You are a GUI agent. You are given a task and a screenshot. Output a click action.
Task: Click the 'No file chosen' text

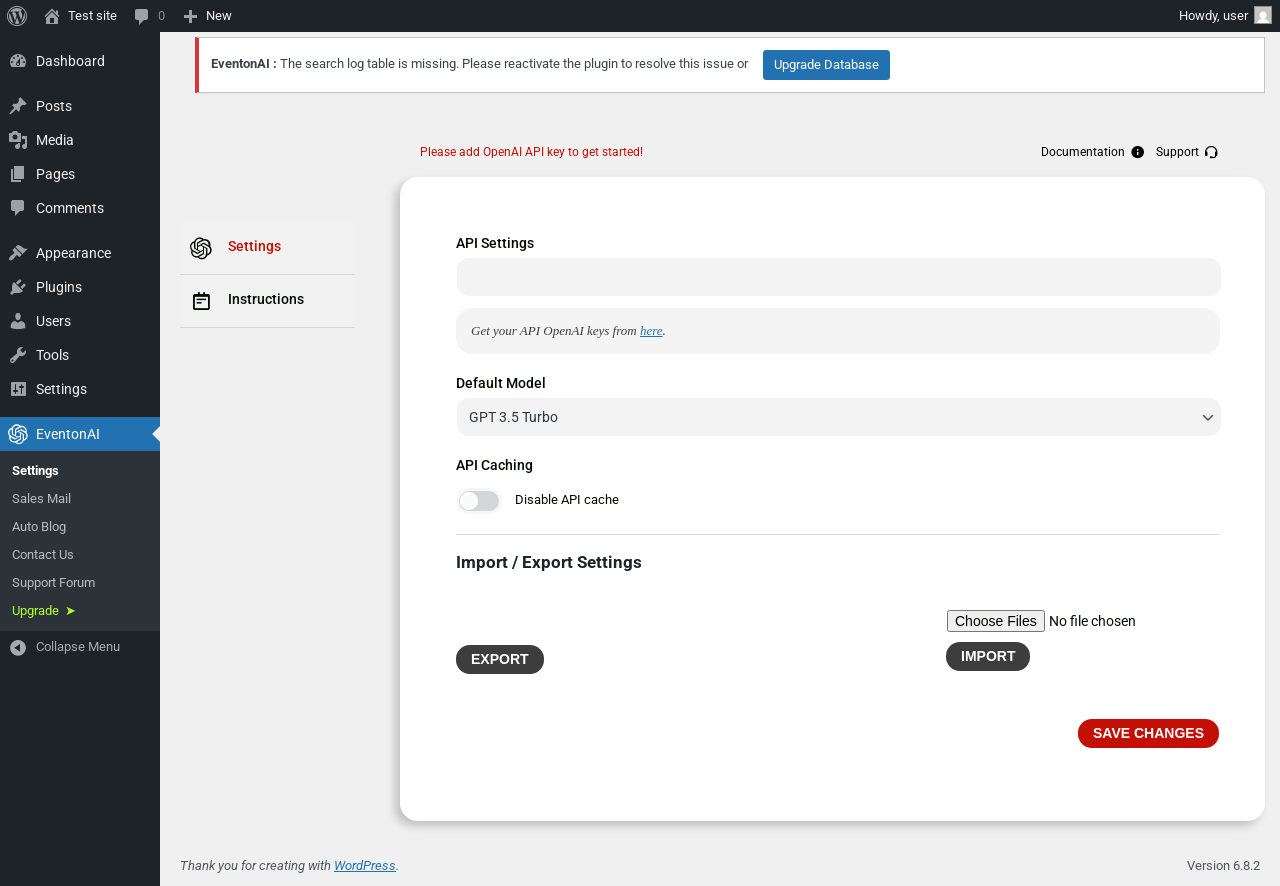pyautogui.click(x=1092, y=621)
